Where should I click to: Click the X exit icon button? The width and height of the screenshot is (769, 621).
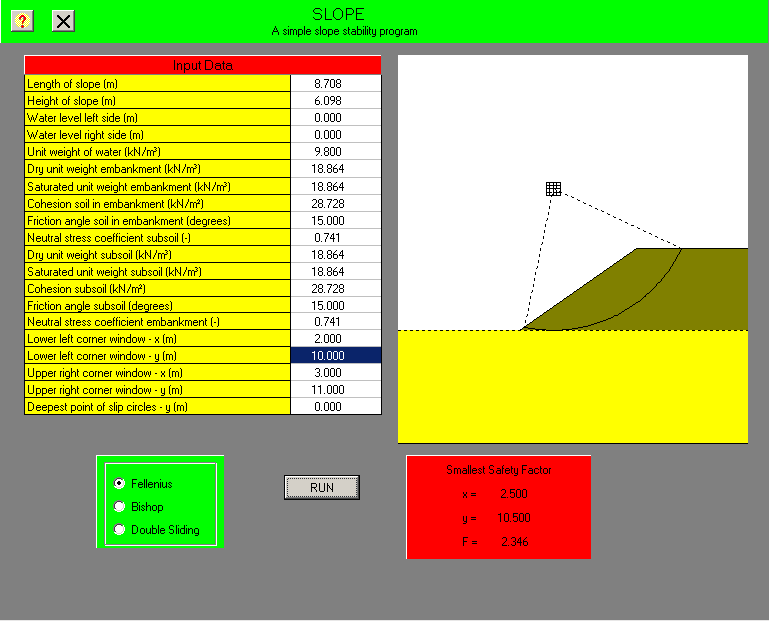point(62,20)
